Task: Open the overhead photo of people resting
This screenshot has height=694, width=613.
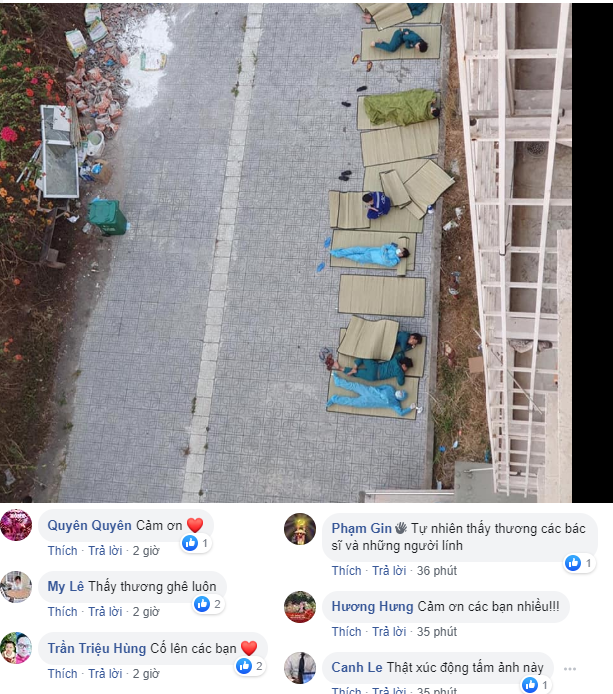Action: 286,252
